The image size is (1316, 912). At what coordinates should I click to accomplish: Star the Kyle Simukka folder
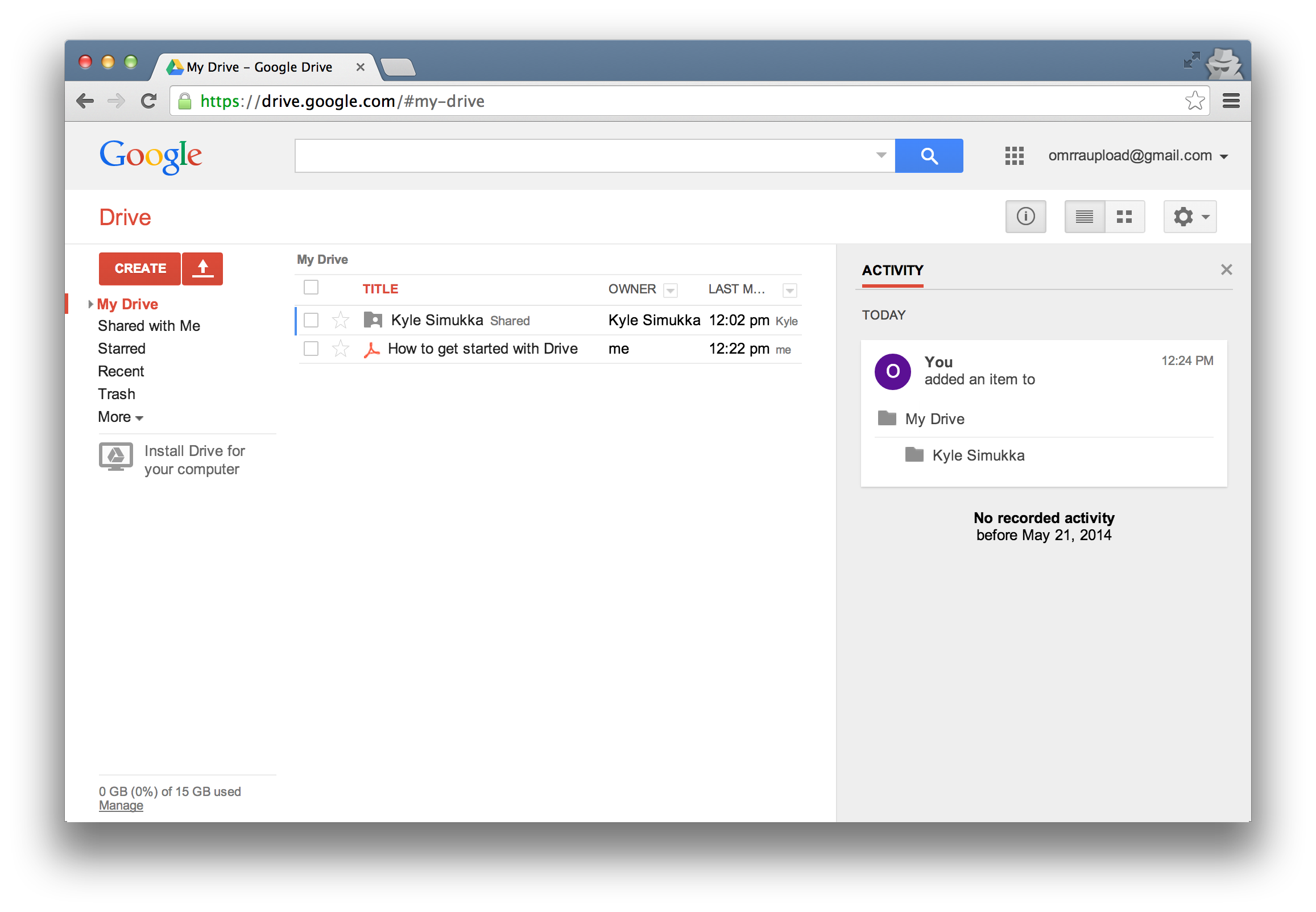[x=341, y=321]
